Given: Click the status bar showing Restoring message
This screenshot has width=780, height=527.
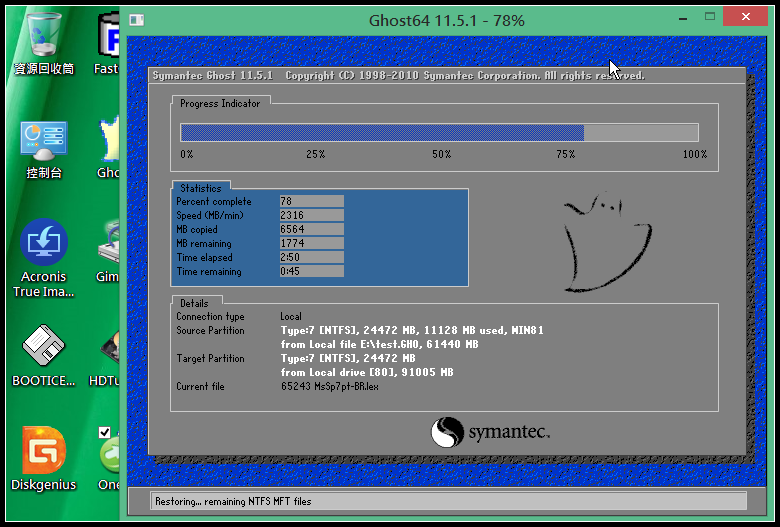Looking at the screenshot, I should [x=448, y=501].
